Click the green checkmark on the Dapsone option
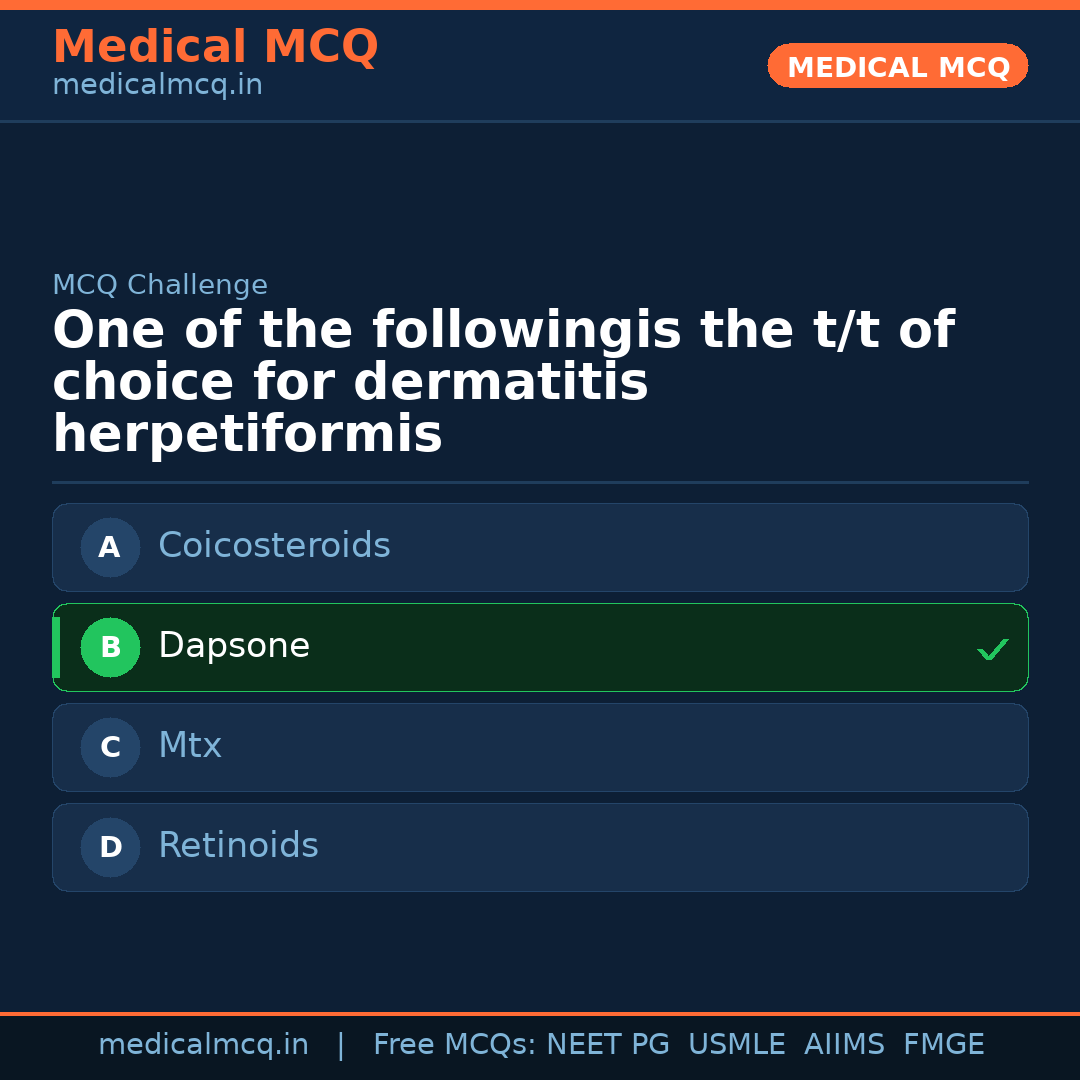The height and width of the screenshot is (1080, 1080). point(993,649)
